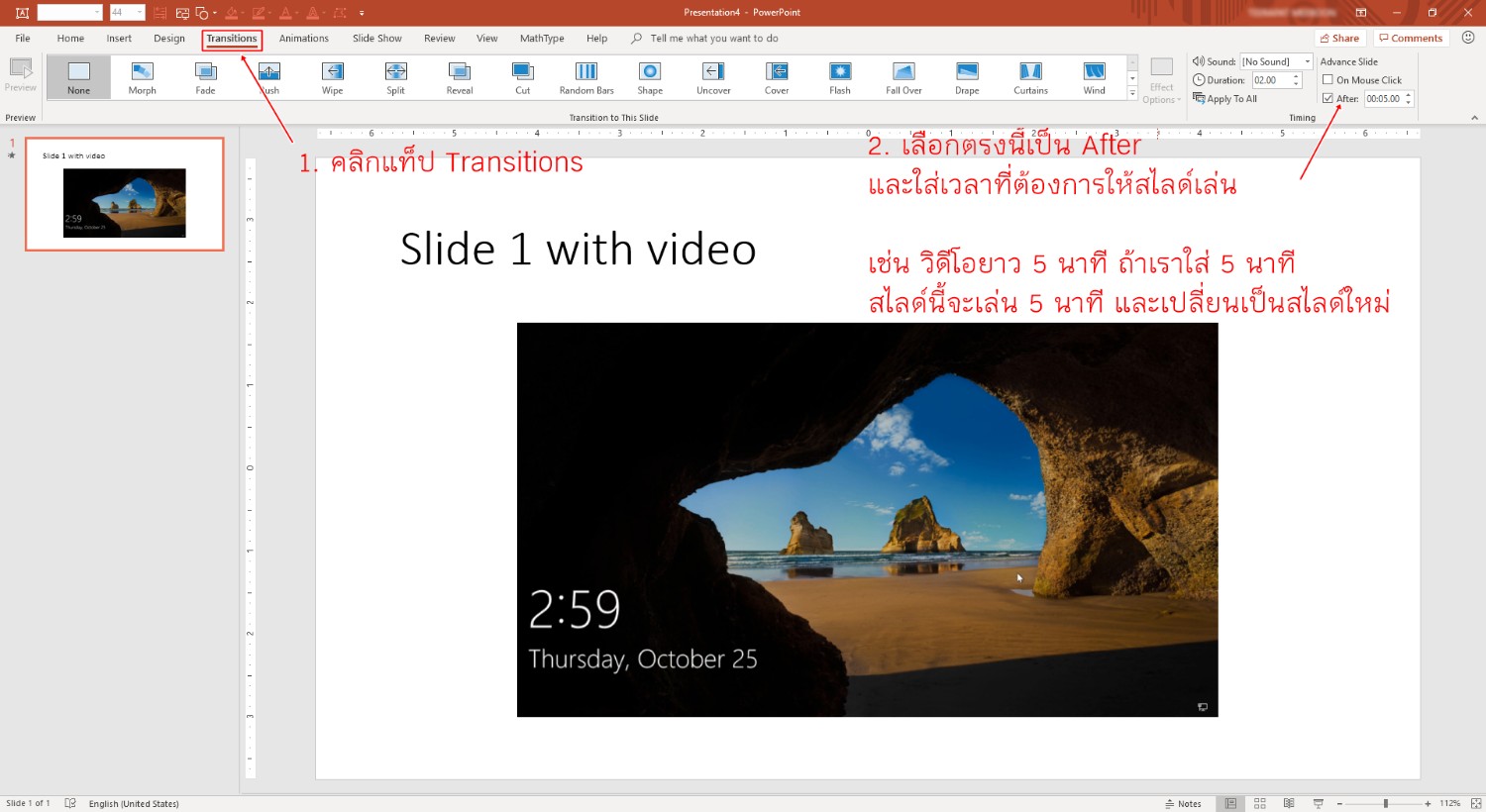Toggle the Notes pane button
Screen dimensions: 1486x812
1184,803
